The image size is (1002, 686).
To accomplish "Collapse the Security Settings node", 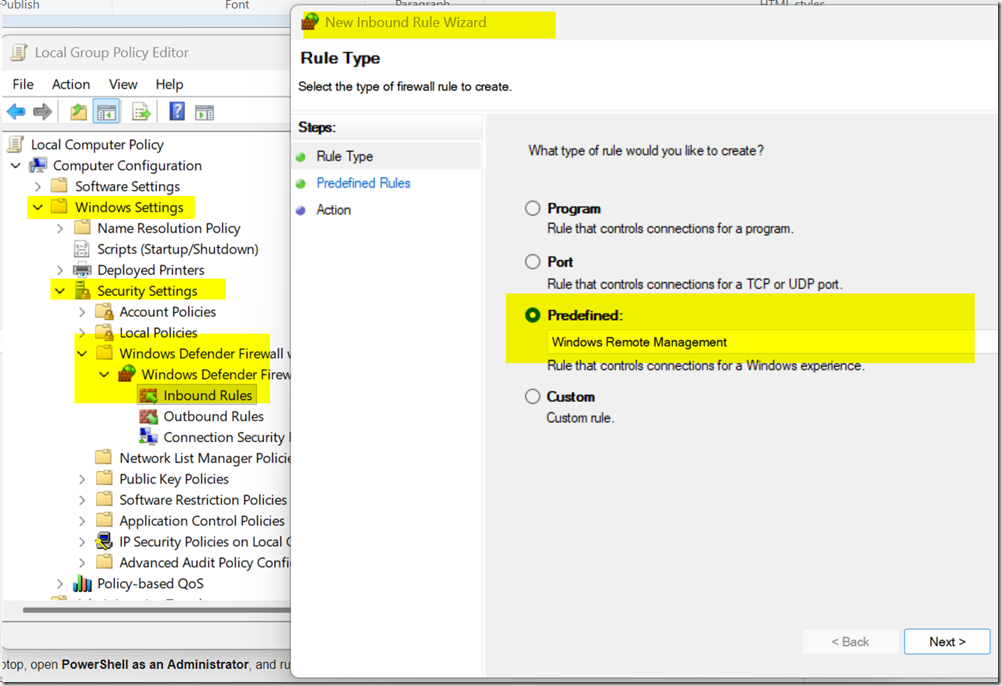I will pyautogui.click(x=60, y=291).
